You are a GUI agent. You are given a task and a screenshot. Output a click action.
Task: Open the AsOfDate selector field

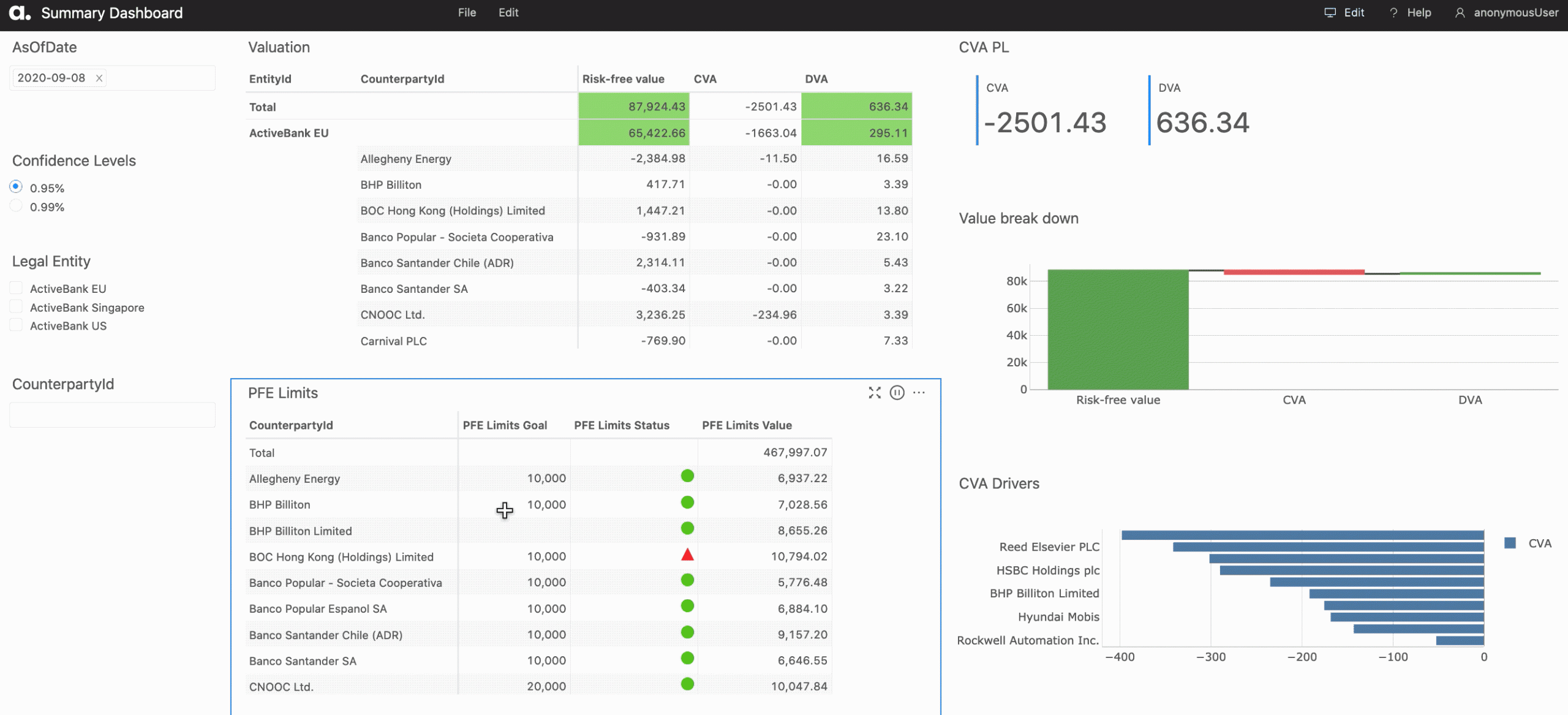(x=112, y=78)
